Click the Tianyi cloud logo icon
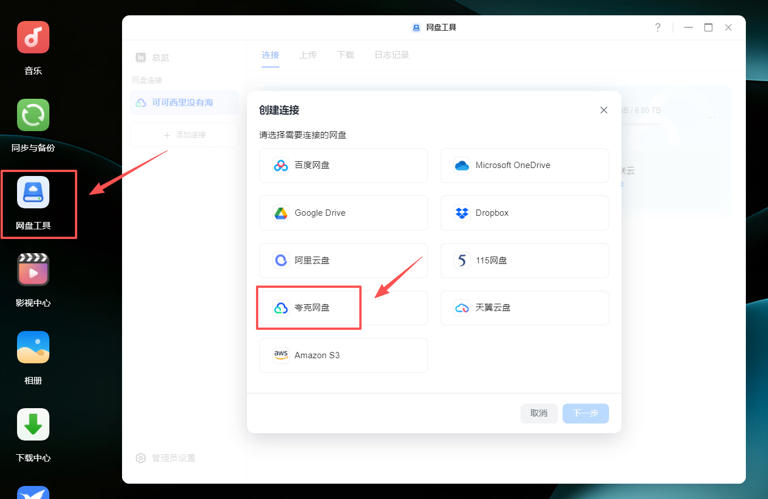 (x=462, y=308)
